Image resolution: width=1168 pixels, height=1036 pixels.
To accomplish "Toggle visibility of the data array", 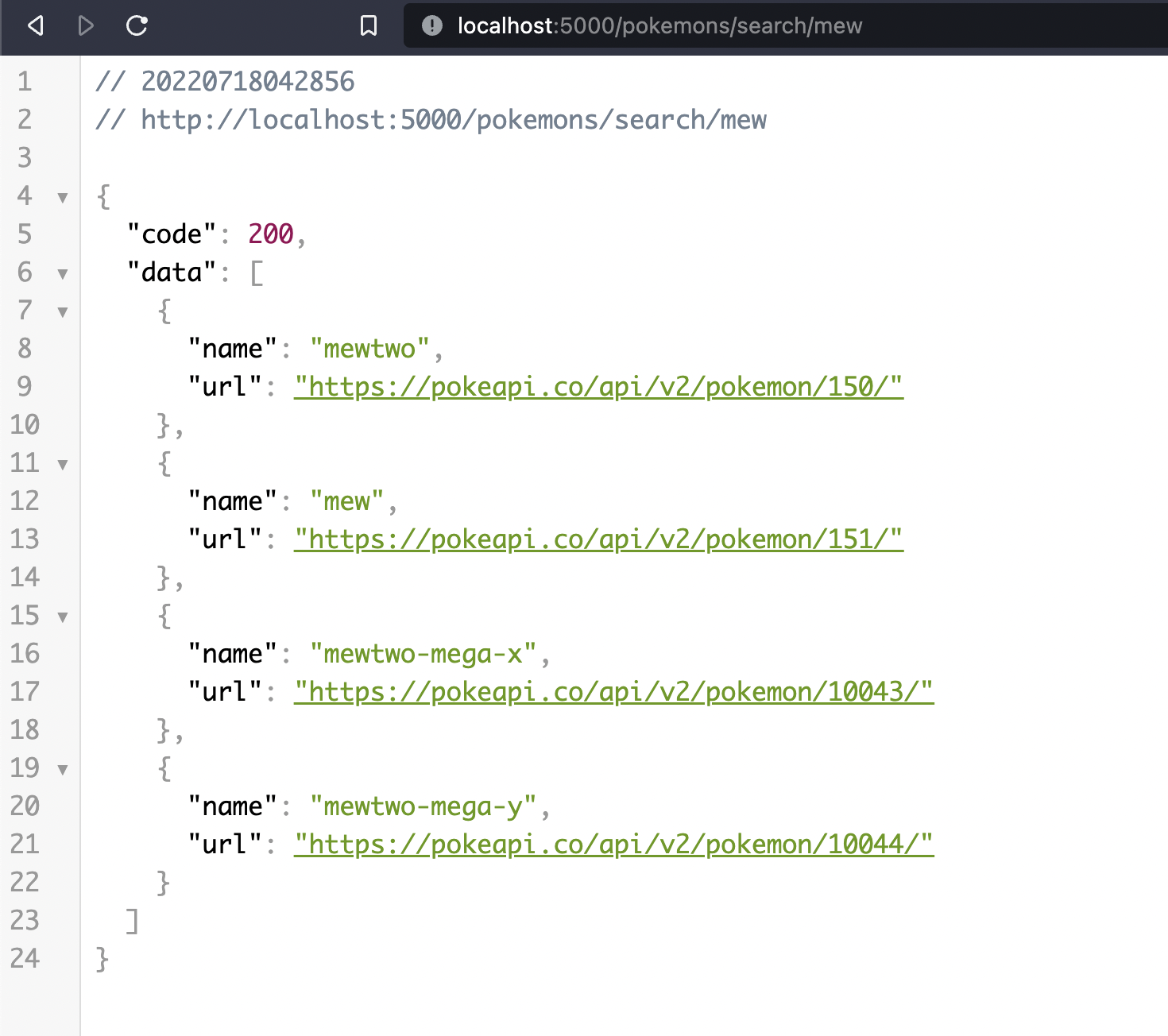I will [x=62, y=274].
